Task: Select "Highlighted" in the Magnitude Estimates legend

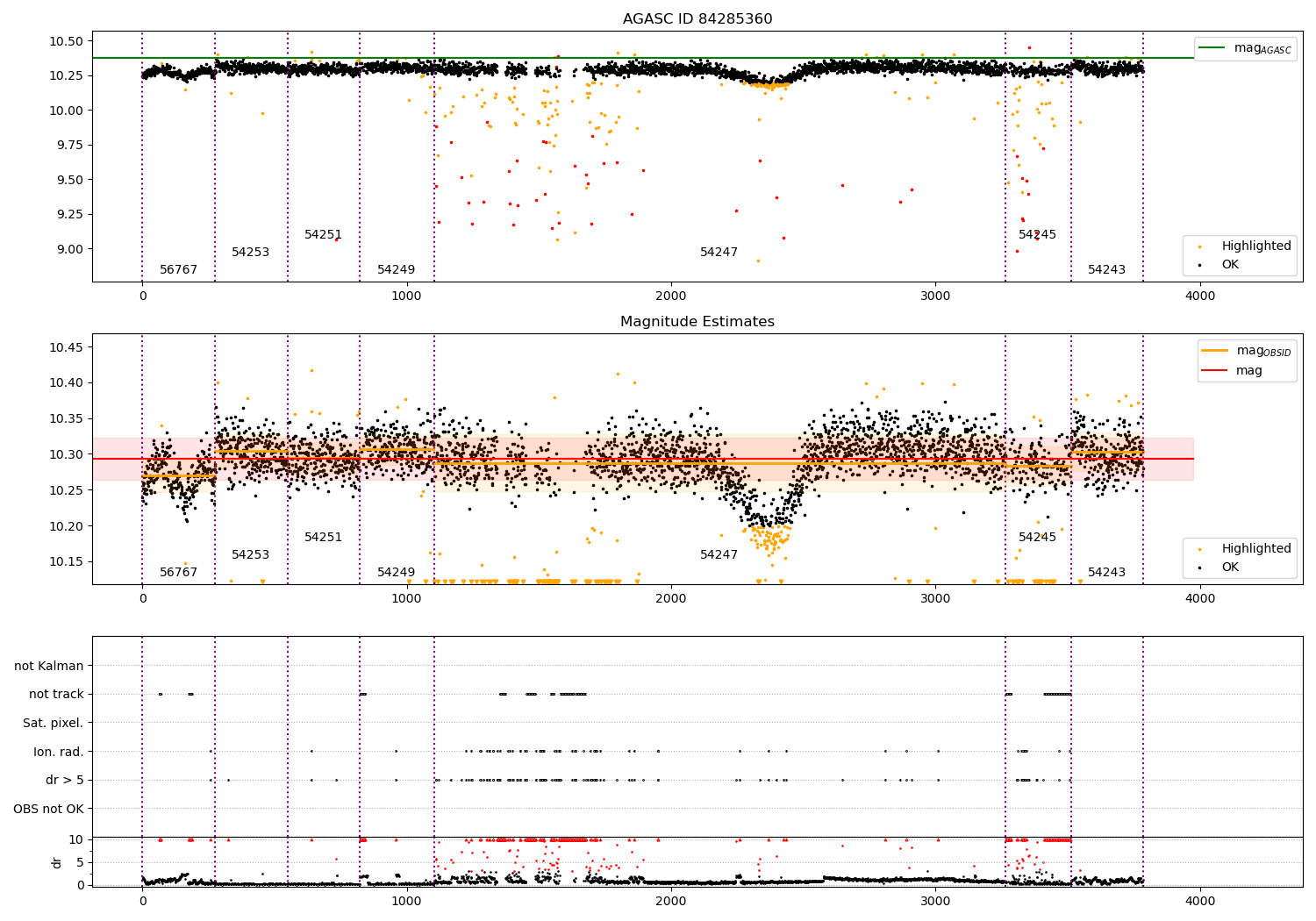Action: tap(1256, 549)
